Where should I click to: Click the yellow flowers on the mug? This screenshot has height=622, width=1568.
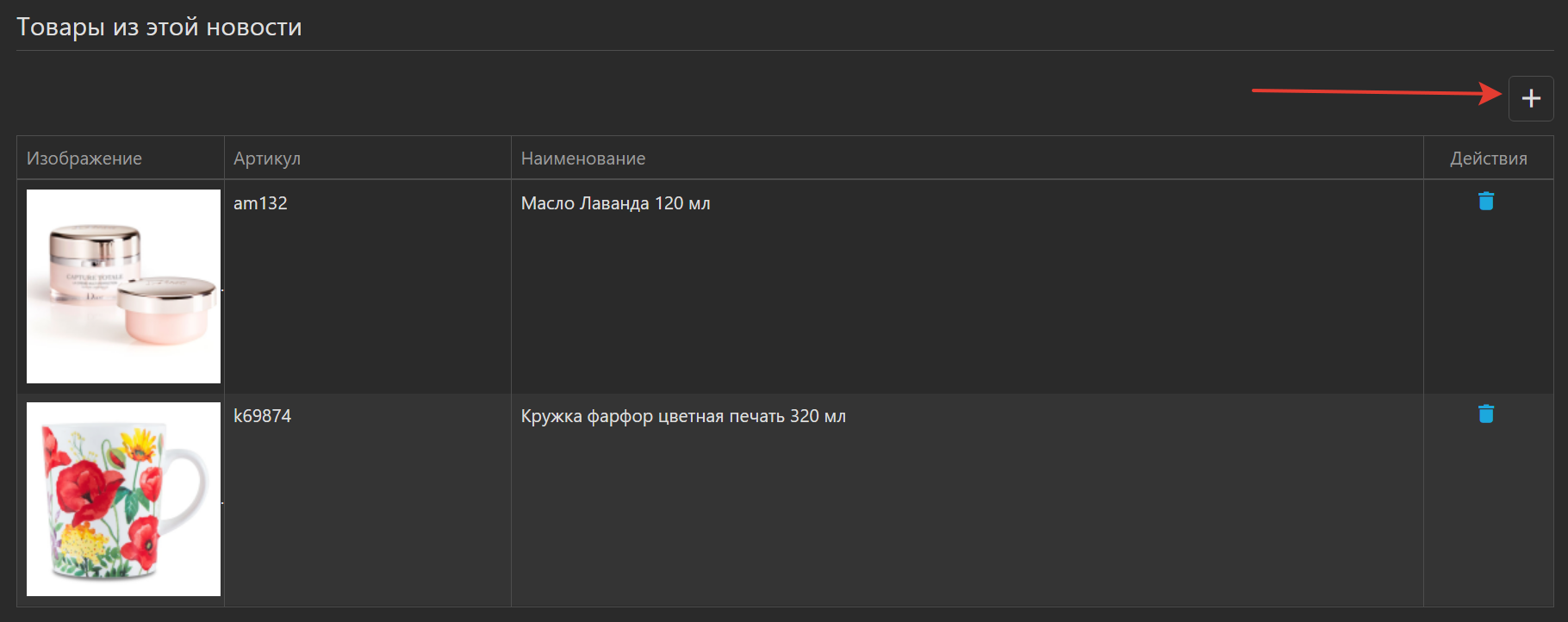tap(140, 445)
